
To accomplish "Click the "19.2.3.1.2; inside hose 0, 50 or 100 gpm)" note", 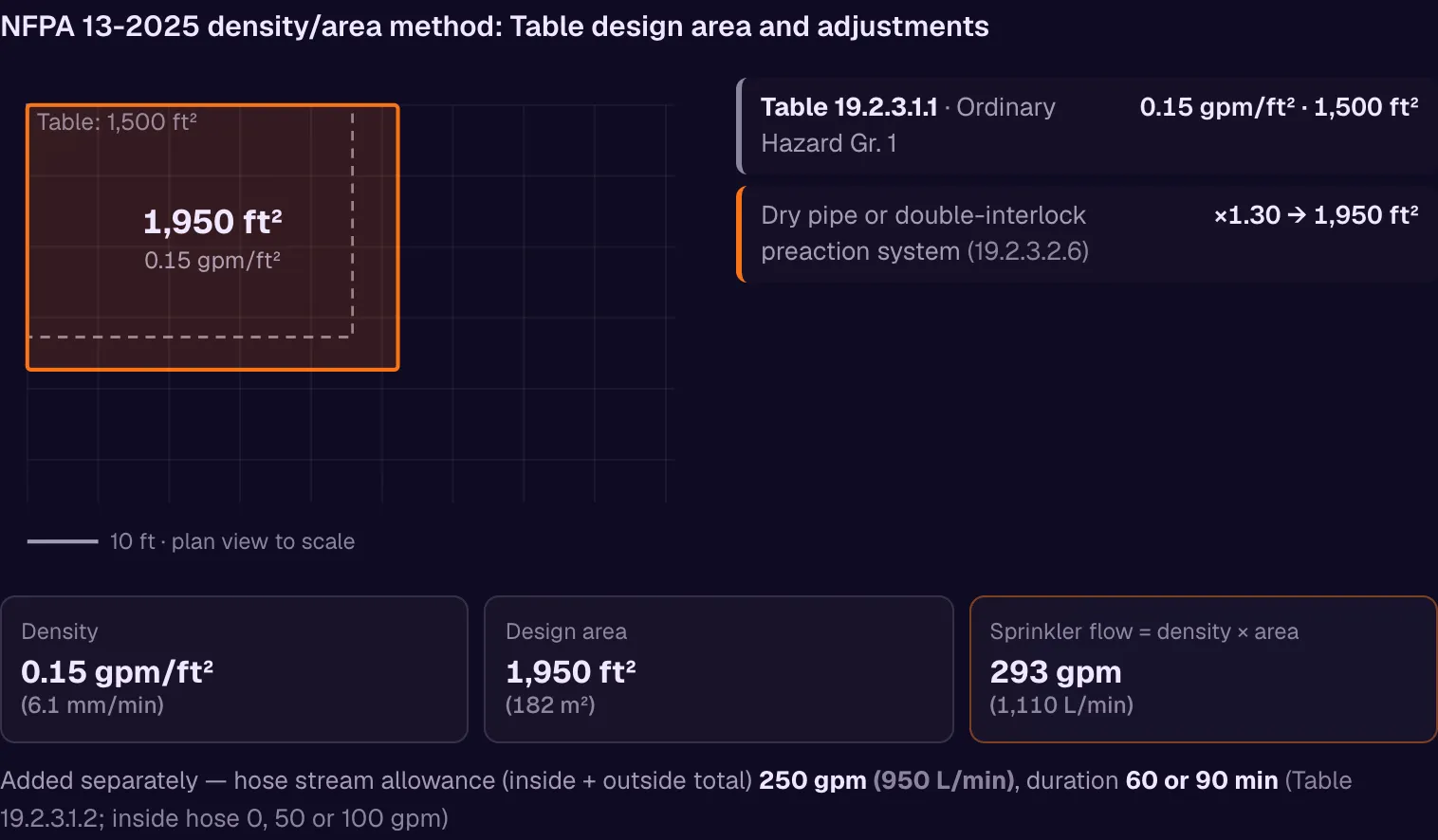I will click(x=224, y=818).
